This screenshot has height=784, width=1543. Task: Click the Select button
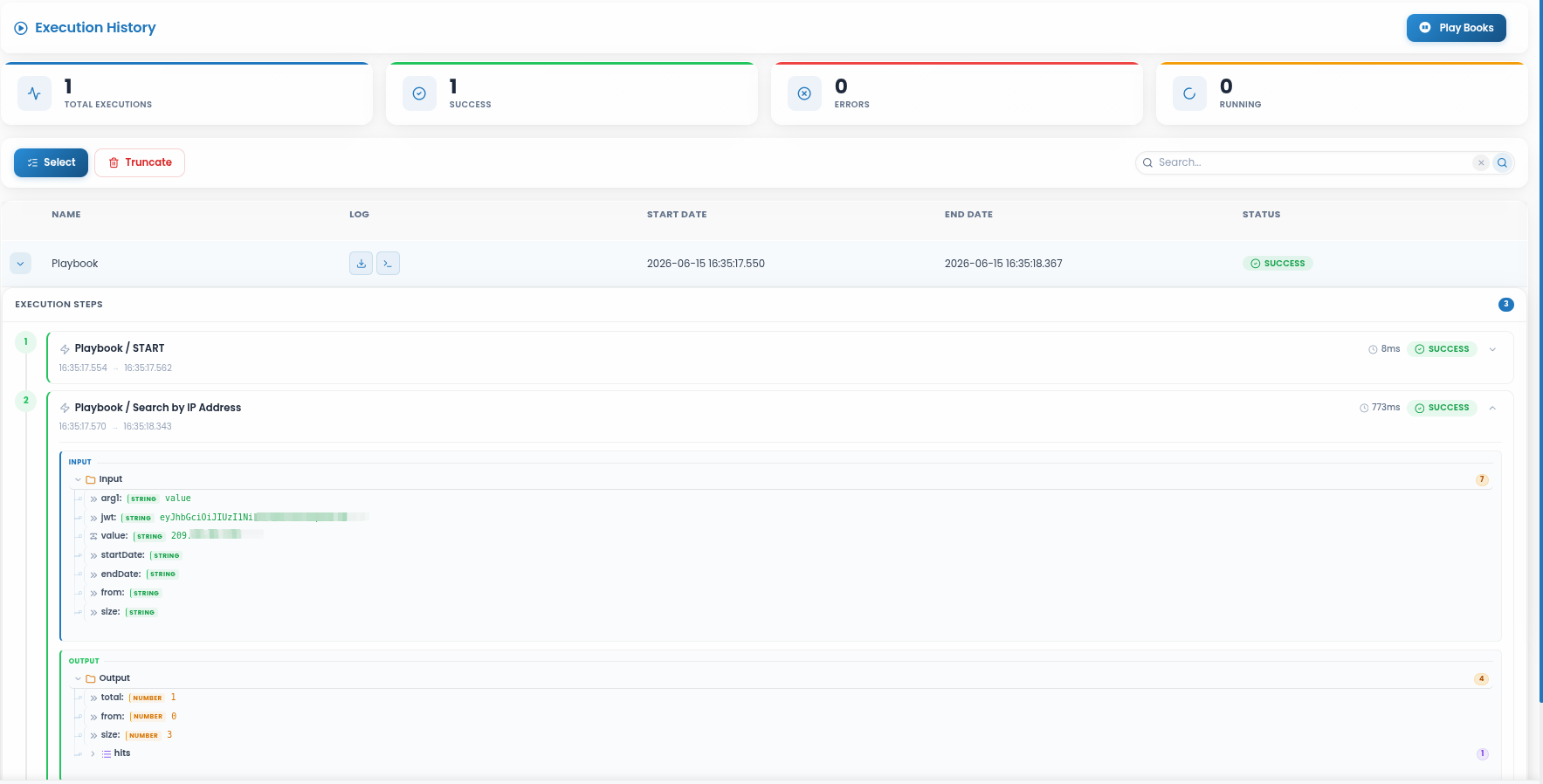click(x=51, y=162)
